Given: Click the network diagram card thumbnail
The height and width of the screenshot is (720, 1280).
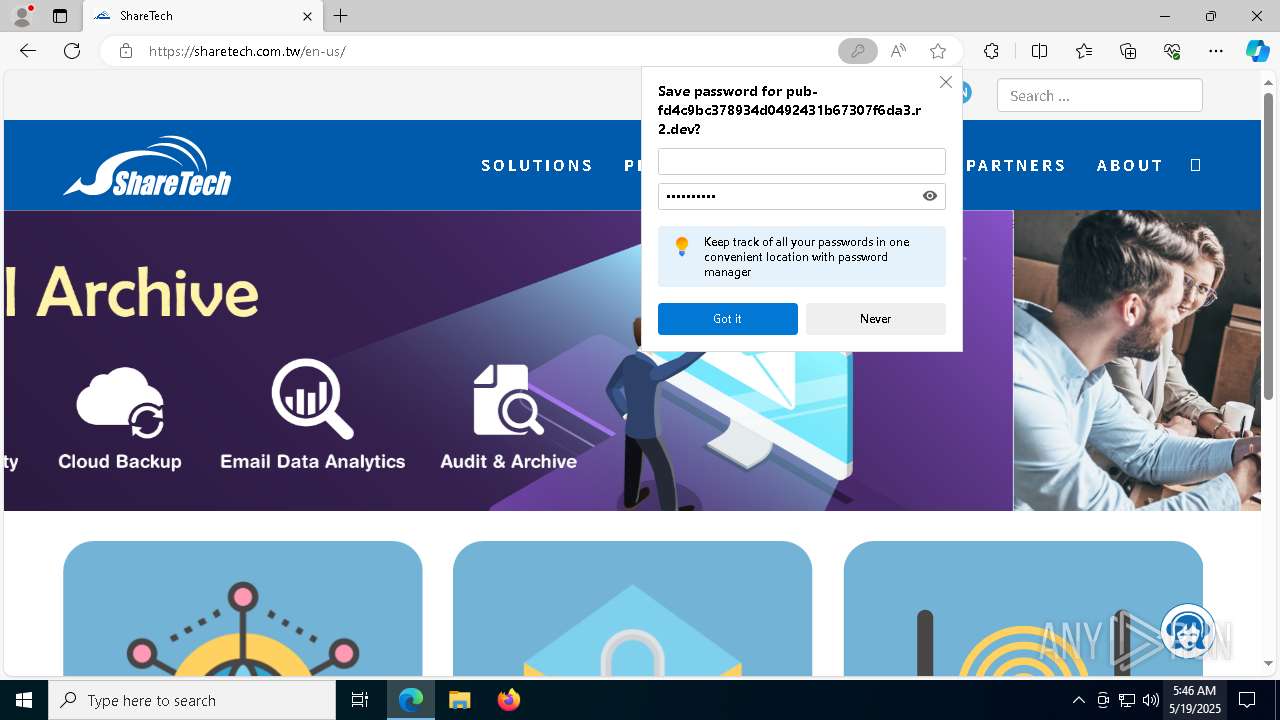Looking at the screenshot, I should point(243,609).
